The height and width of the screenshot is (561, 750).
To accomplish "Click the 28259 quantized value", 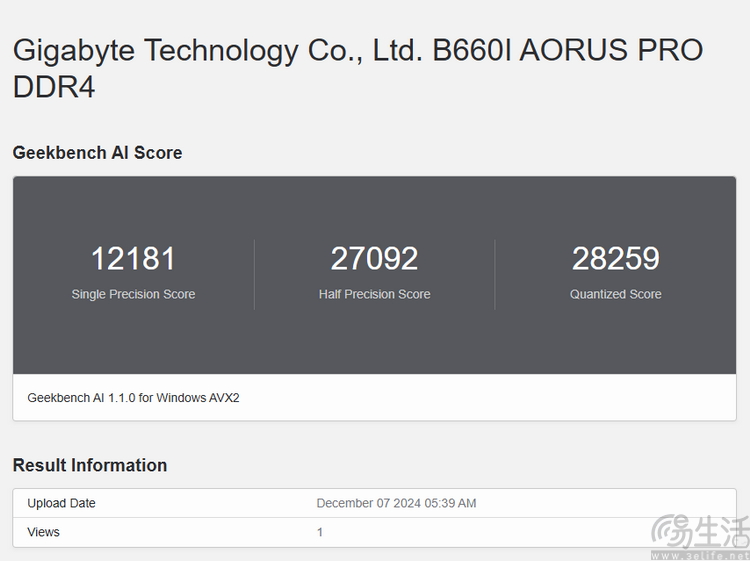I will [616, 258].
